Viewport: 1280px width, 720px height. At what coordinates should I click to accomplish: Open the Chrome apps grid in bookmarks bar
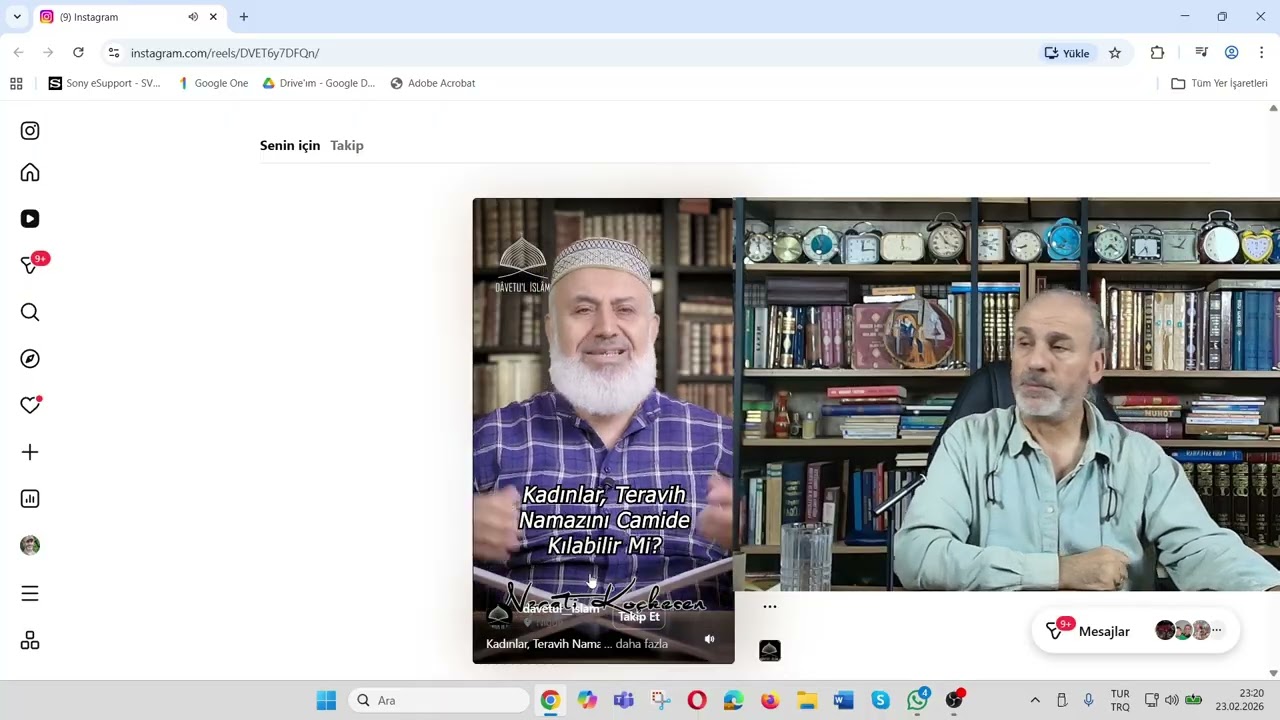[x=16, y=83]
